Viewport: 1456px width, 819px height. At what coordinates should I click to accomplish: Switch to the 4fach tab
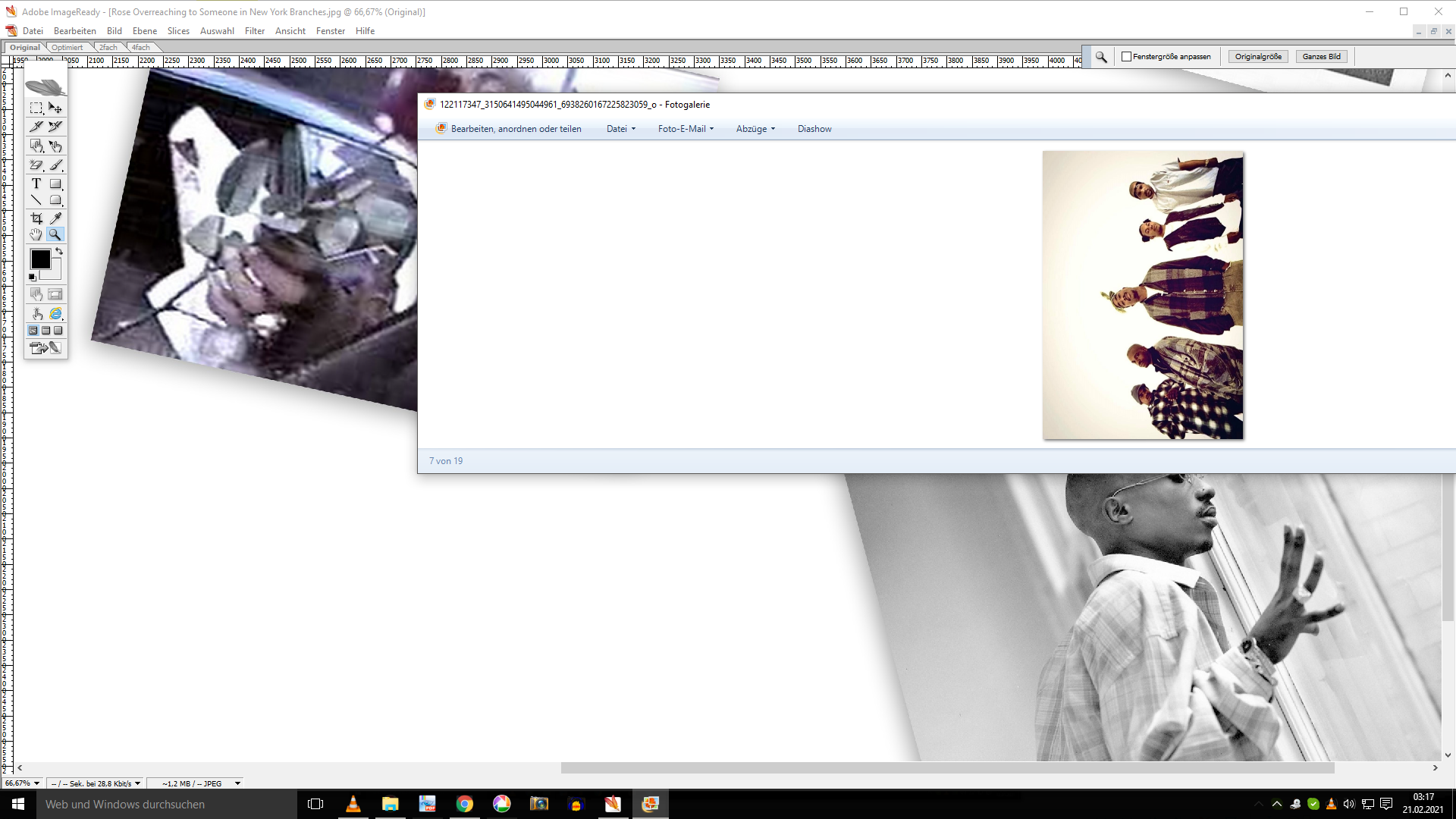point(141,47)
